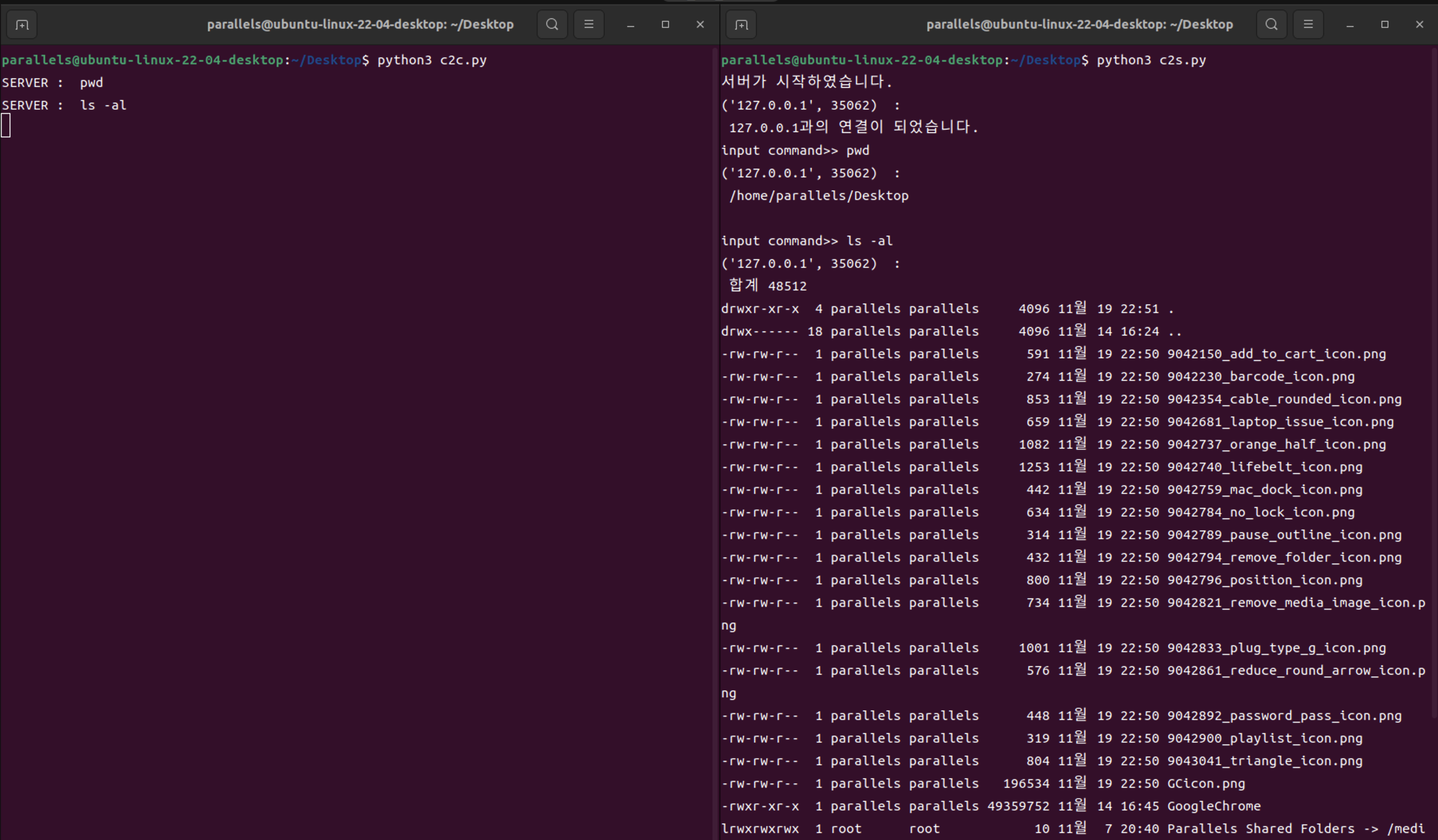Open new tab in right terminal window

point(741,24)
